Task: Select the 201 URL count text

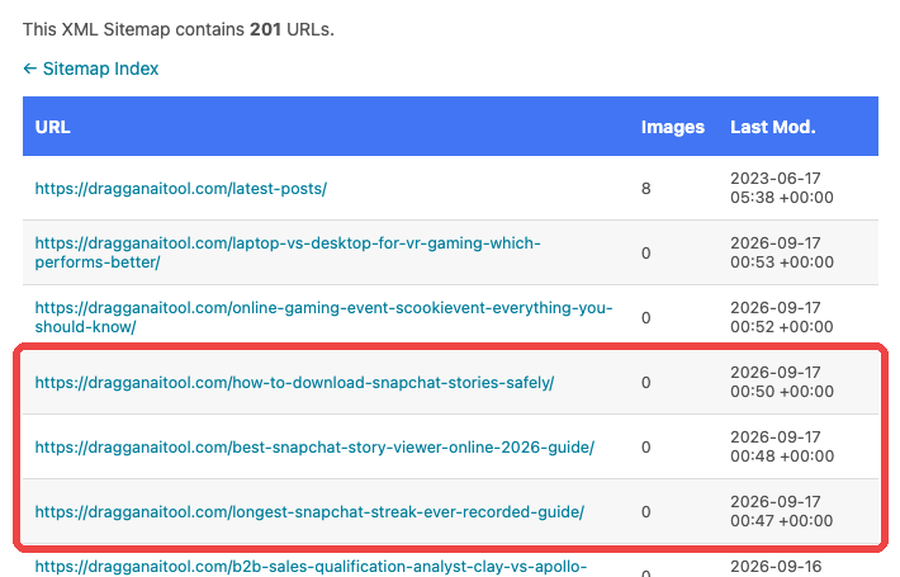Action: tap(265, 29)
